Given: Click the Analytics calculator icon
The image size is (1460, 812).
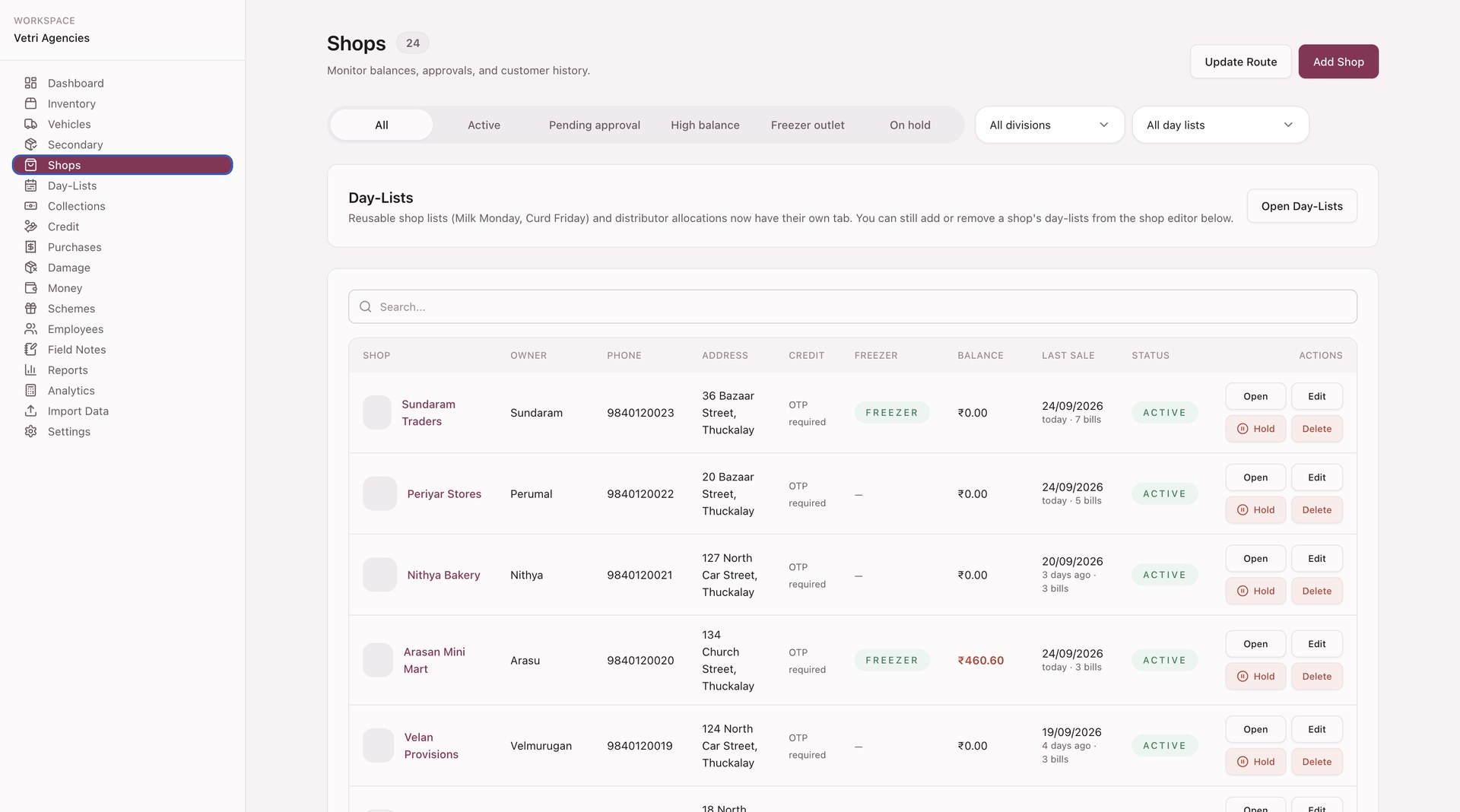Looking at the screenshot, I should (30, 391).
